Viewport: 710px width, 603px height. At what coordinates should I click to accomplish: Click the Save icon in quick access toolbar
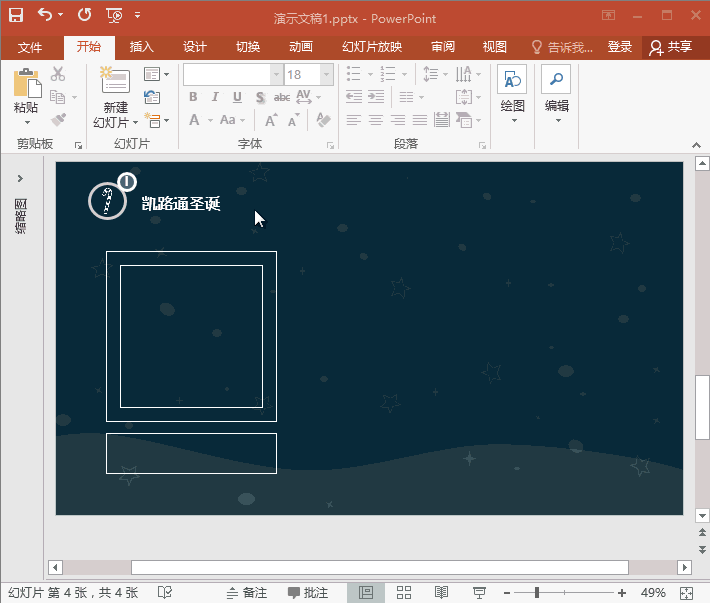coord(16,15)
